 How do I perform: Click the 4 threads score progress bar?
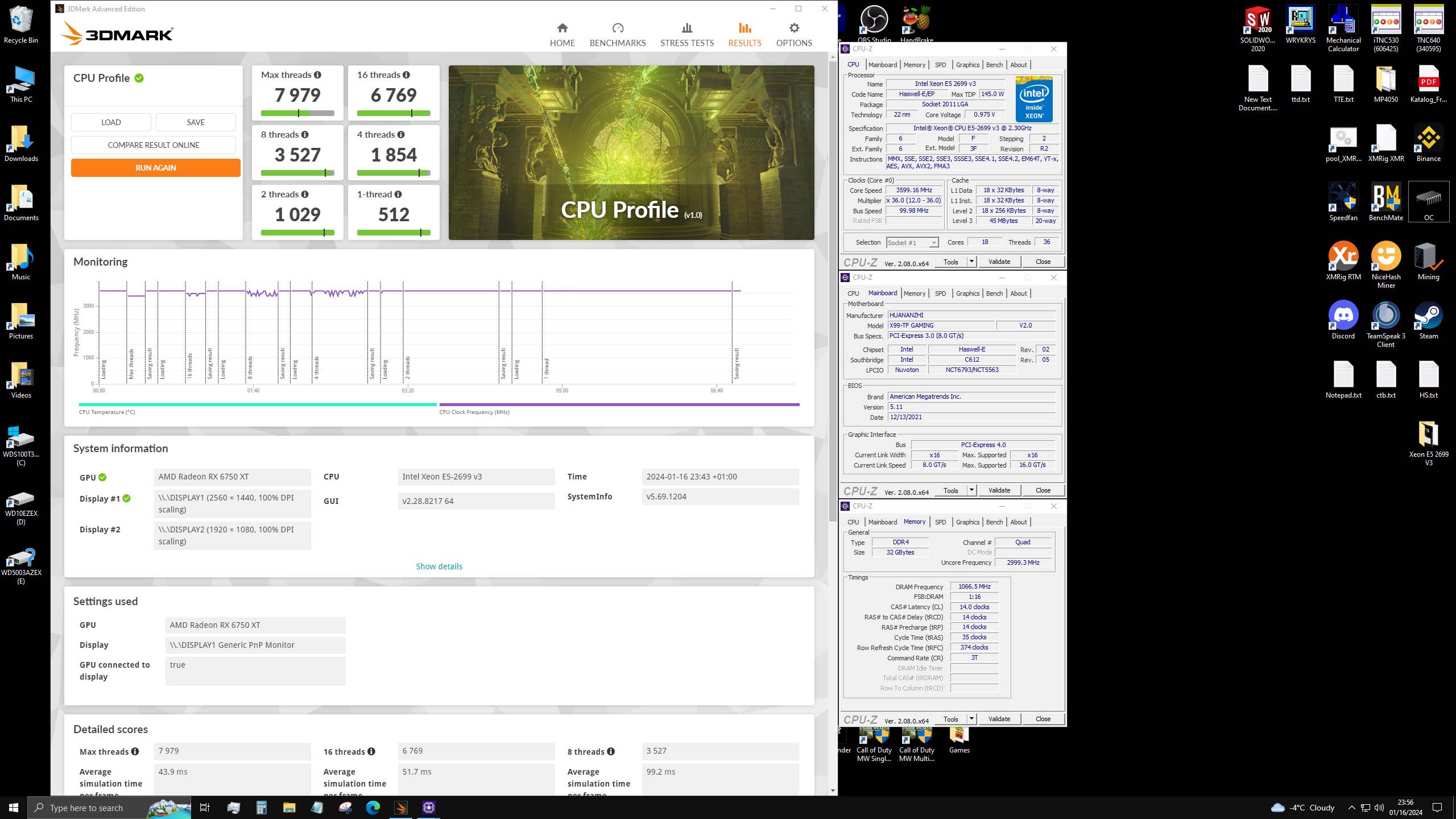coord(394,173)
